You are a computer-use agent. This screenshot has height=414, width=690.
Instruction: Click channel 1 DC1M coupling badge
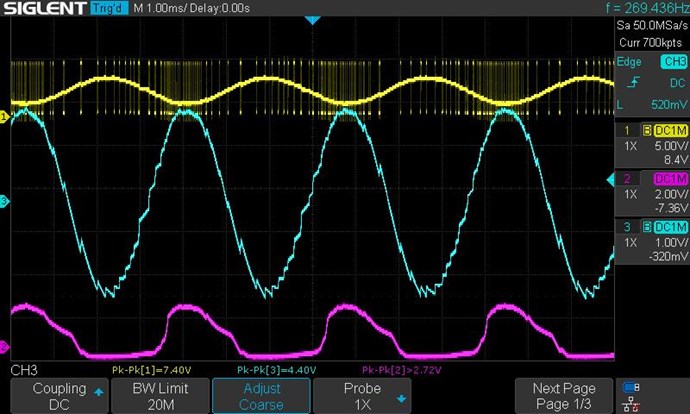671,130
